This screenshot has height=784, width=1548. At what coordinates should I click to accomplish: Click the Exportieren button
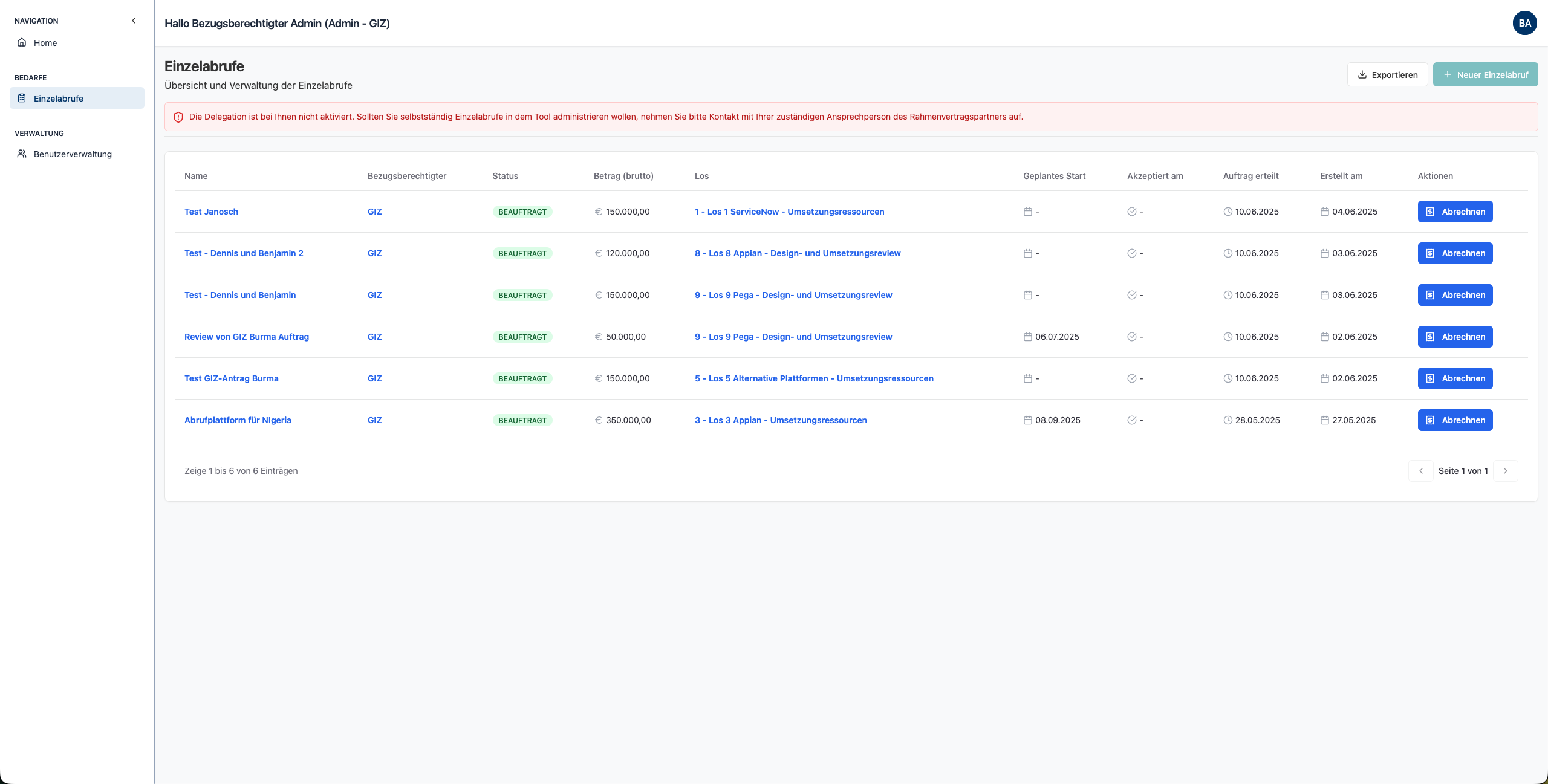click(1387, 74)
